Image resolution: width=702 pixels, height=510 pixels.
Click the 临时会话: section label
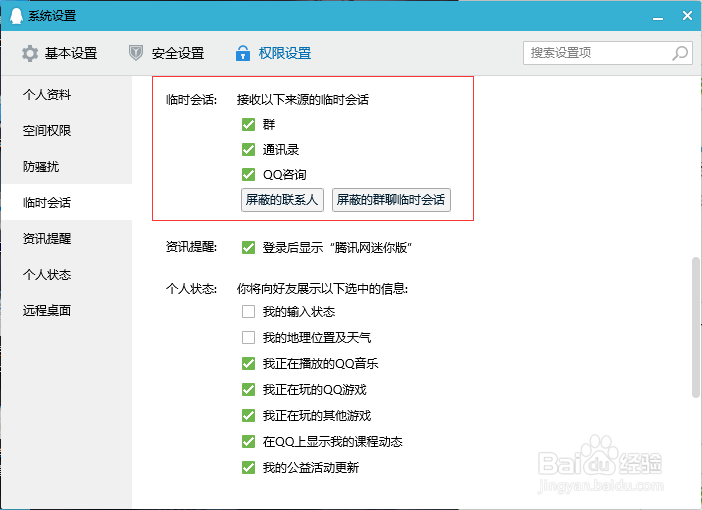click(191, 99)
